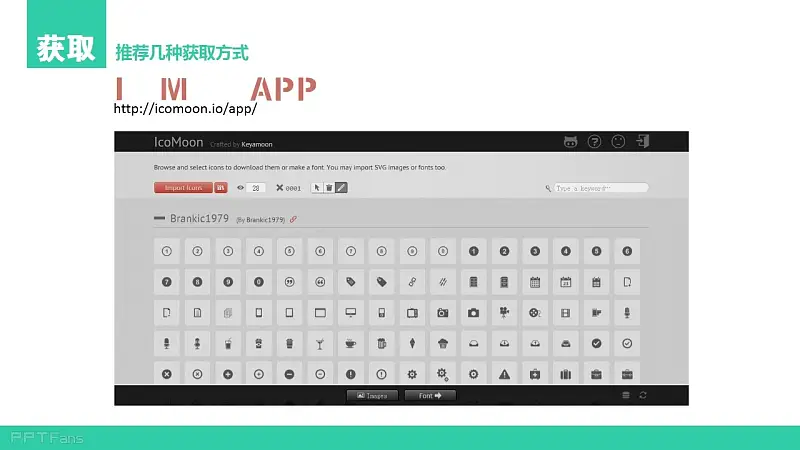This screenshot has width=800, height=450.
Task: Select the filled plus circle icon
Action: (228, 374)
